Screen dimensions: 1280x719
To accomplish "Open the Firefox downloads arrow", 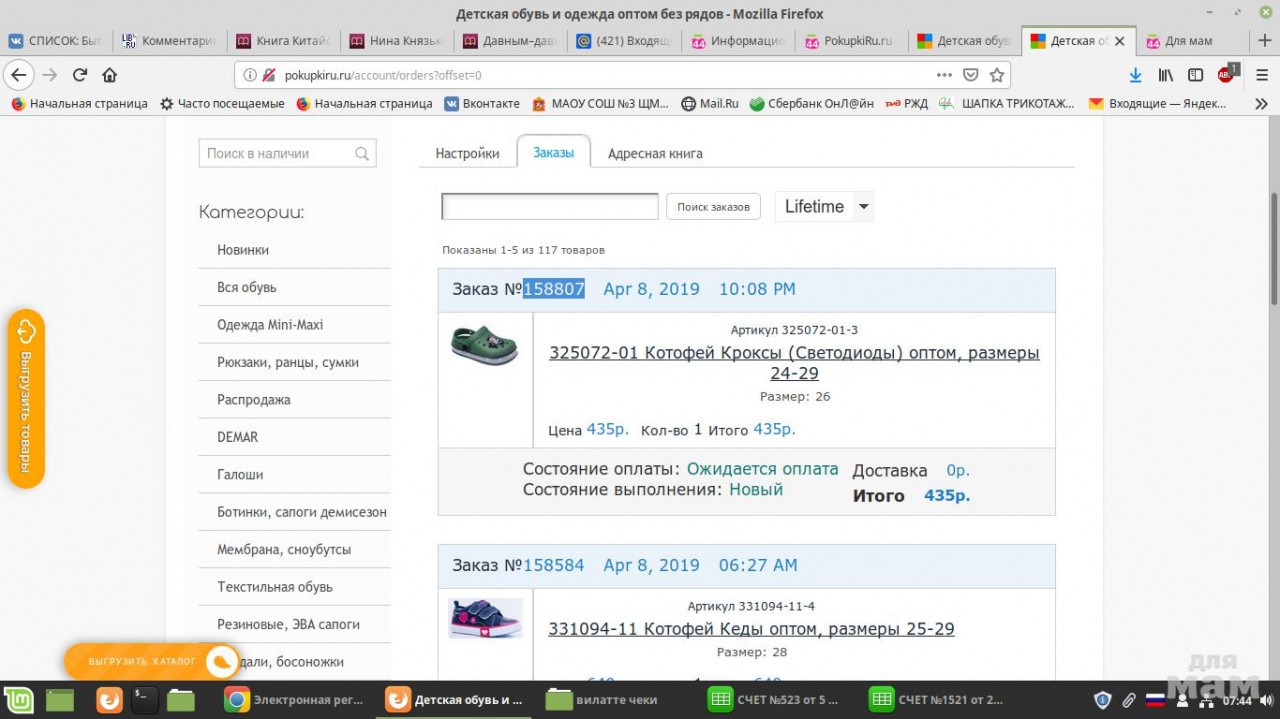I will [1135, 75].
